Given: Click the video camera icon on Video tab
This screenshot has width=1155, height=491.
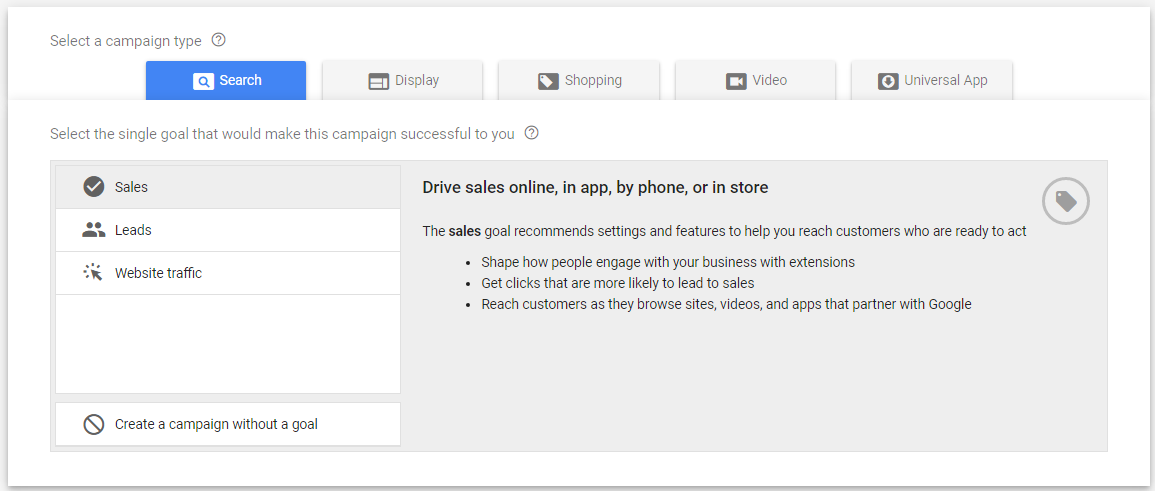Looking at the screenshot, I should (736, 81).
